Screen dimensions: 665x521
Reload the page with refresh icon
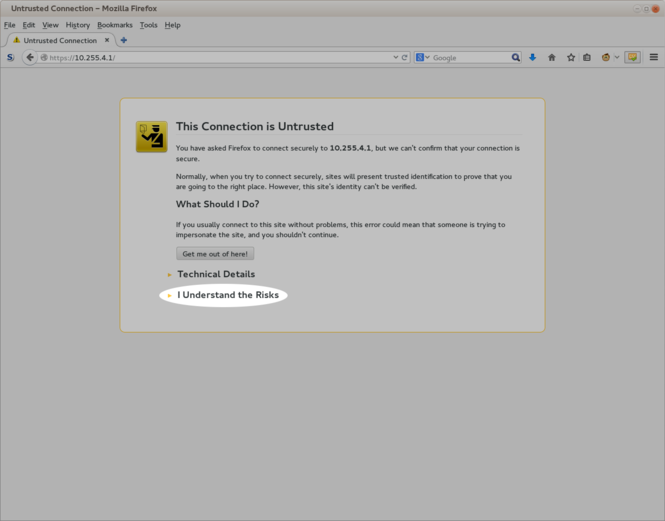coord(405,58)
